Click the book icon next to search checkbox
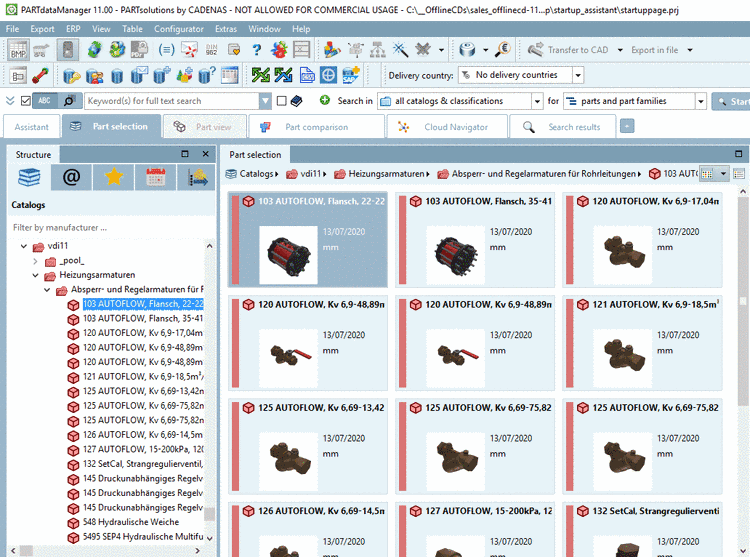750x557 pixels. tap(297, 101)
